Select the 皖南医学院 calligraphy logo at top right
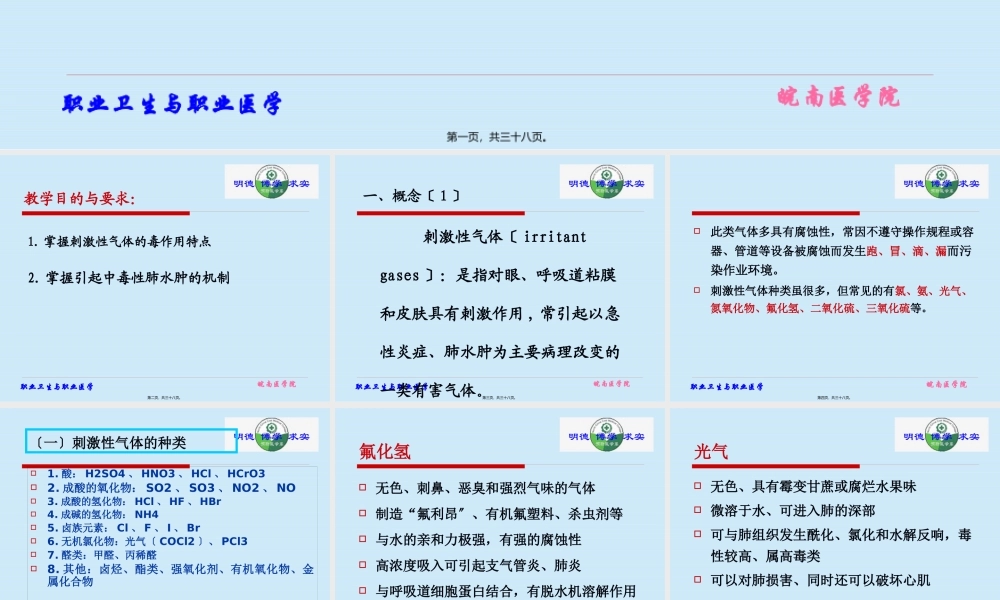The width and height of the screenshot is (1000, 600). click(838, 98)
